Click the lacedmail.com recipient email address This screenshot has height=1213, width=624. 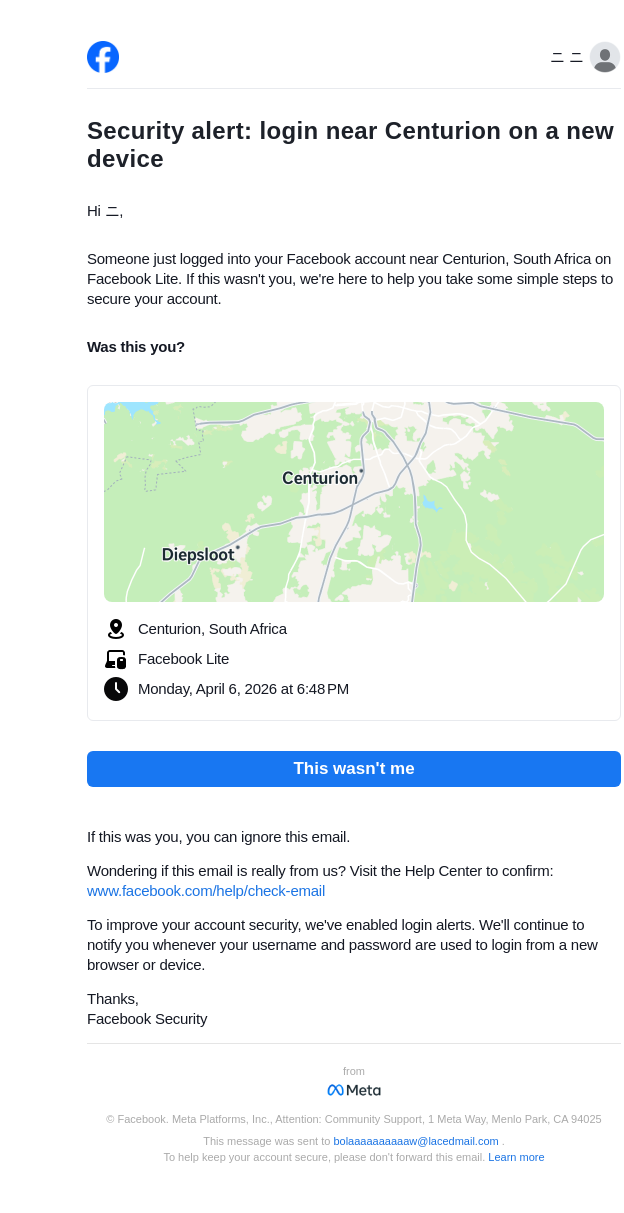click(x=416, y=1141)
